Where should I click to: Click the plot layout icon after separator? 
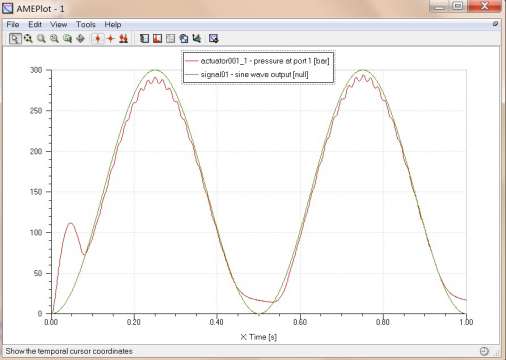click(x=144, y=39)
